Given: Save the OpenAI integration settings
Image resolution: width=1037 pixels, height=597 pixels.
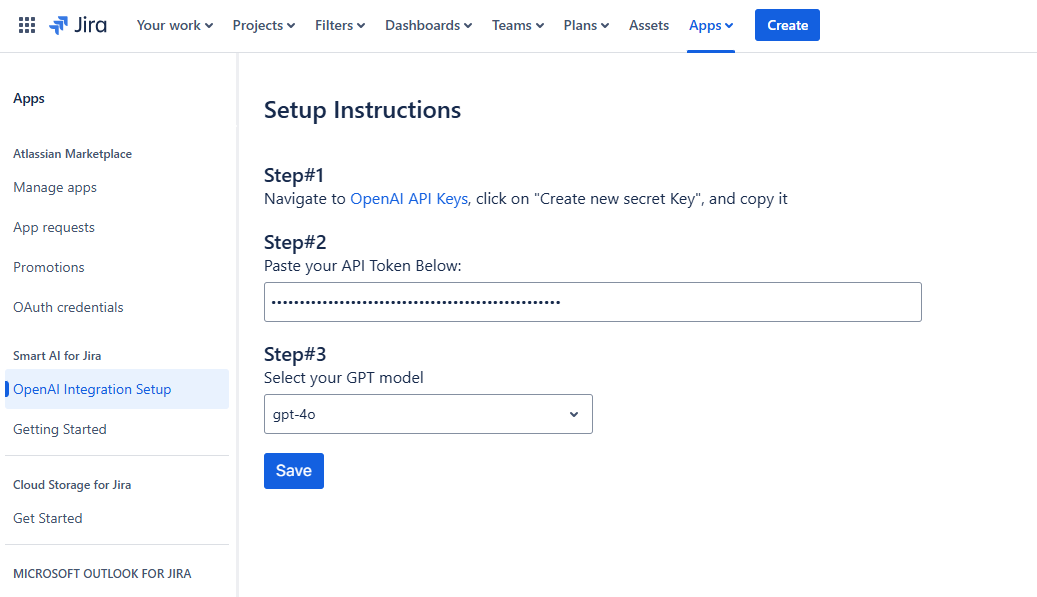Looking at the screenshot, I should pos(293,471).
